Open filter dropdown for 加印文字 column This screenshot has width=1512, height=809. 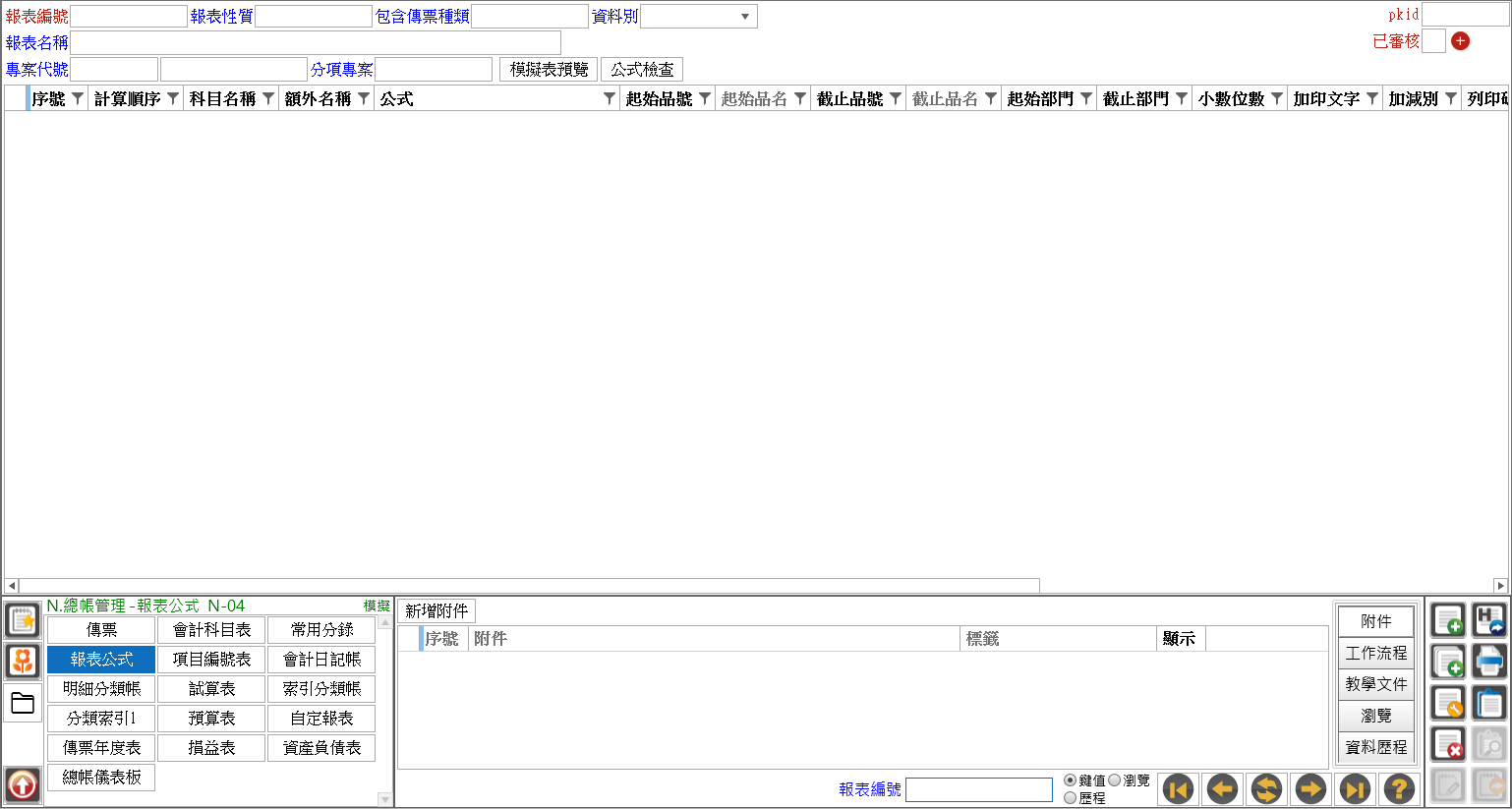1372,98
